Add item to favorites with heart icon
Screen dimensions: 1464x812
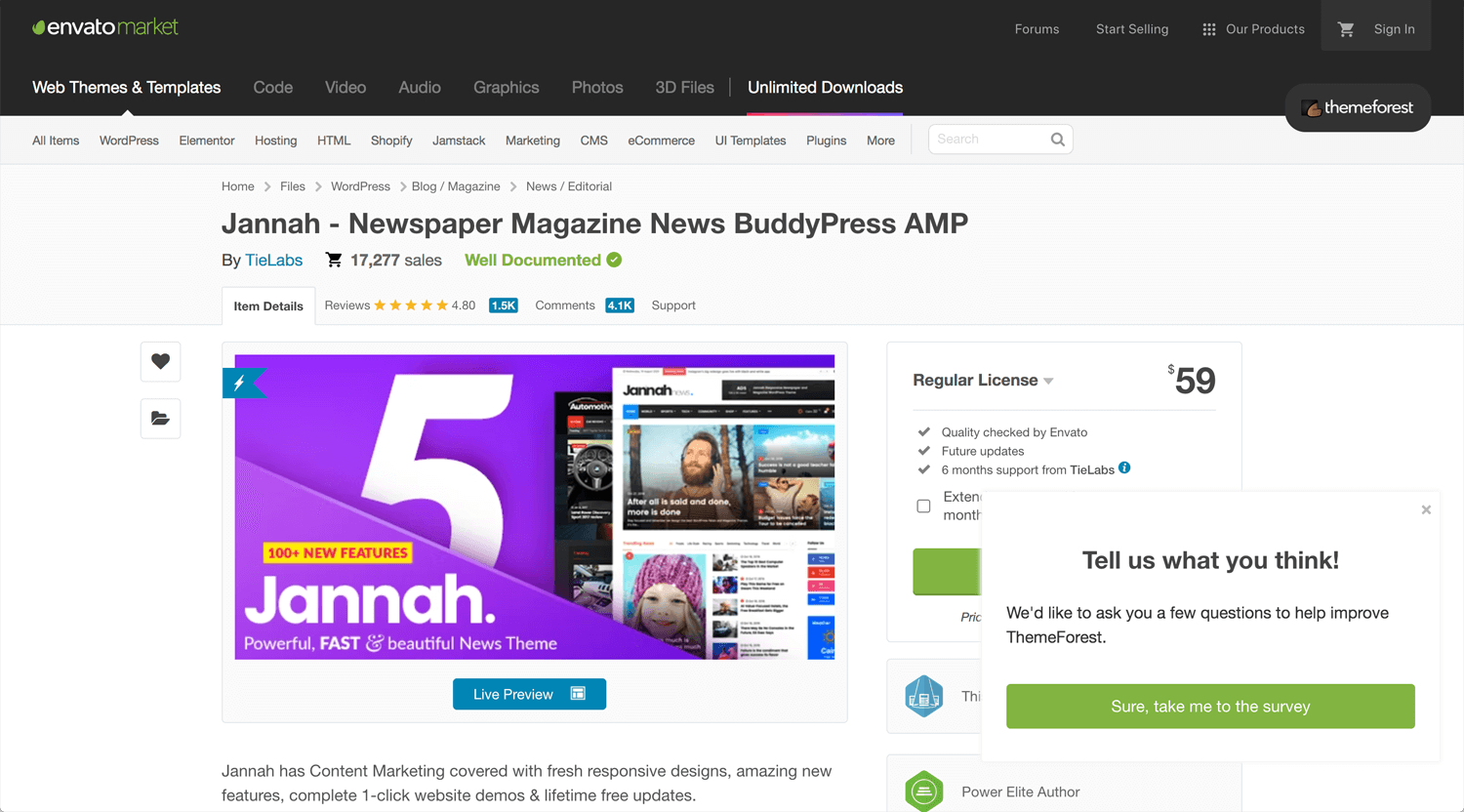pyautogui.click(x=160, y=361)
